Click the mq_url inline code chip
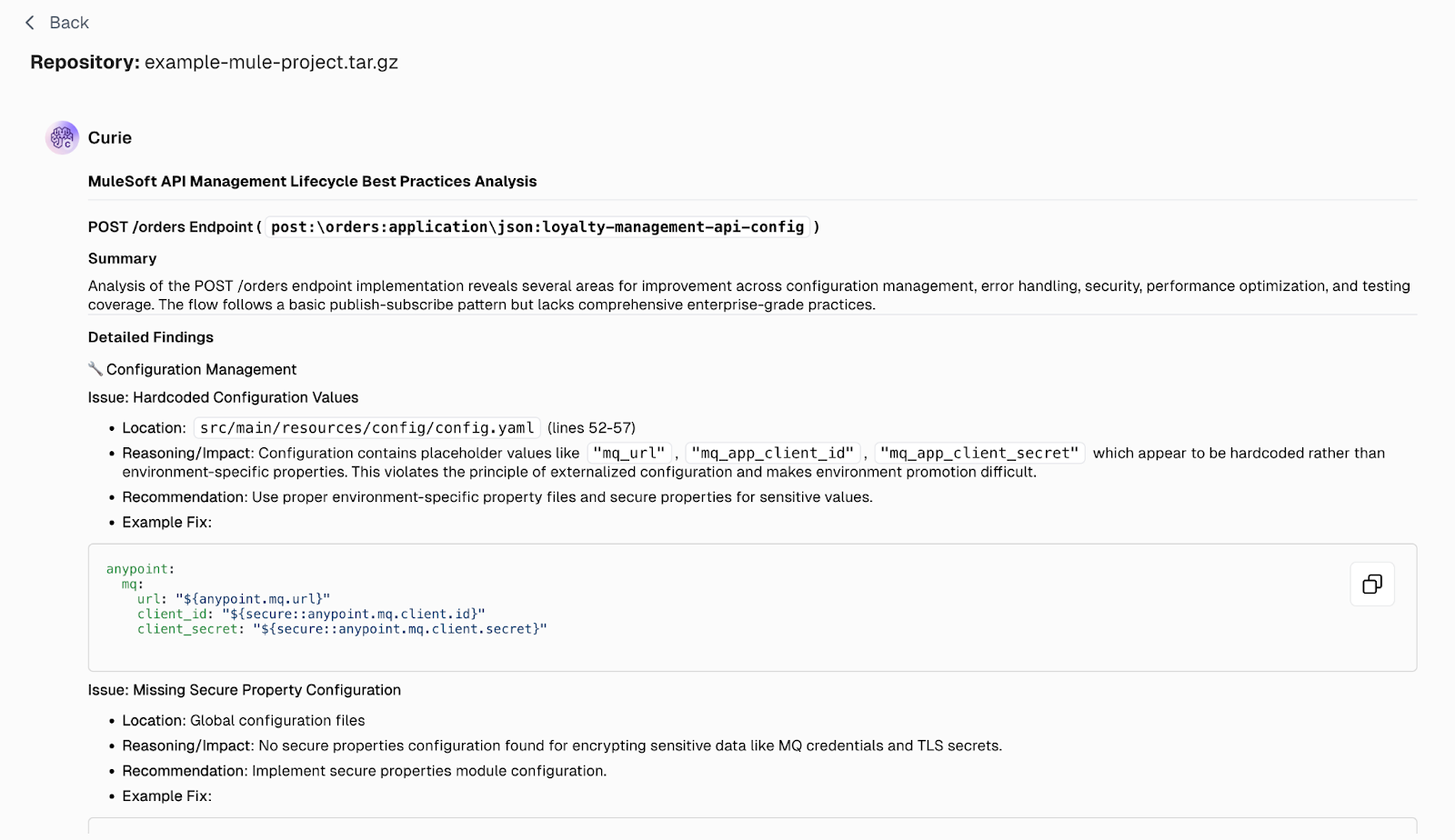This screenshot has height=840, width=1455. click(628, 452)
